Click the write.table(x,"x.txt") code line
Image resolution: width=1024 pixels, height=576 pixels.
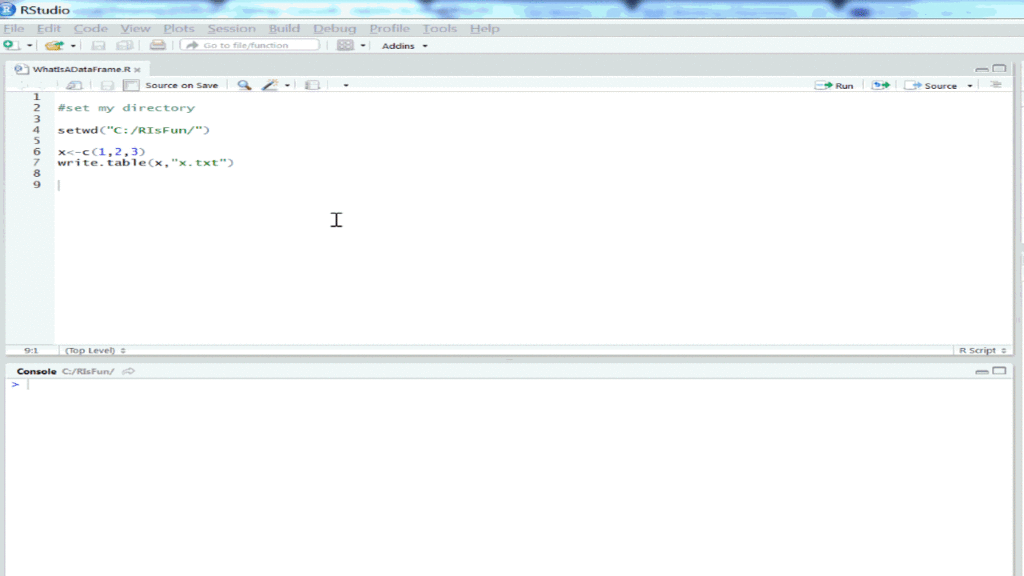point(146,163)
